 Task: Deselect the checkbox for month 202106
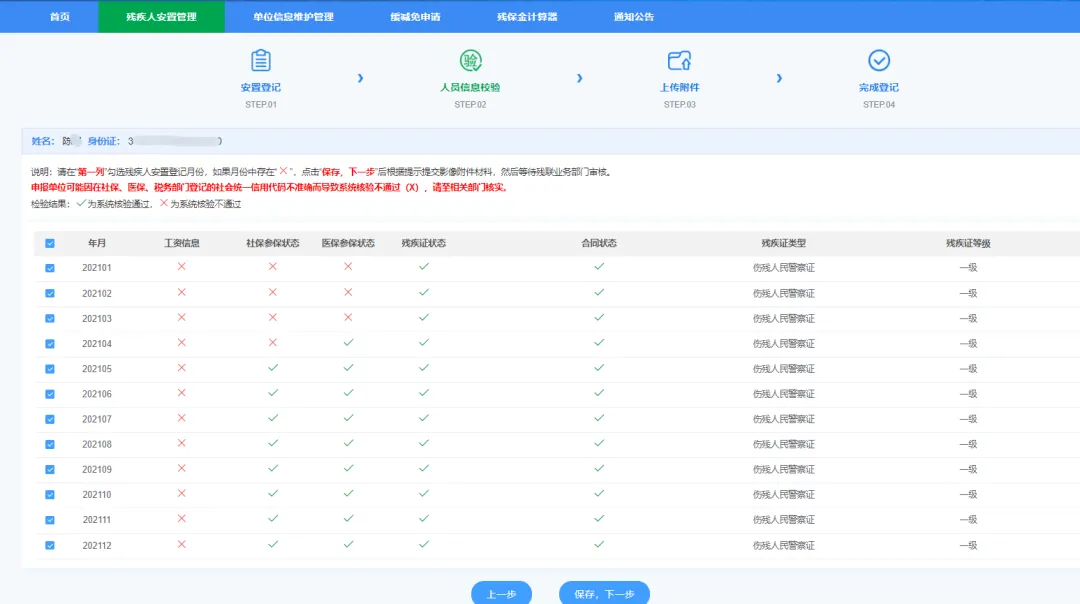point(50,394)
